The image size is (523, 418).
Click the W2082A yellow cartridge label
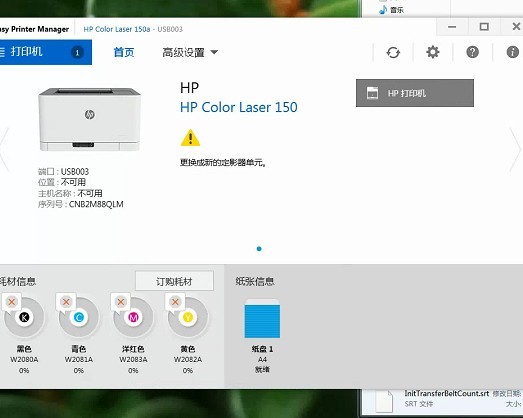(188, 360)
